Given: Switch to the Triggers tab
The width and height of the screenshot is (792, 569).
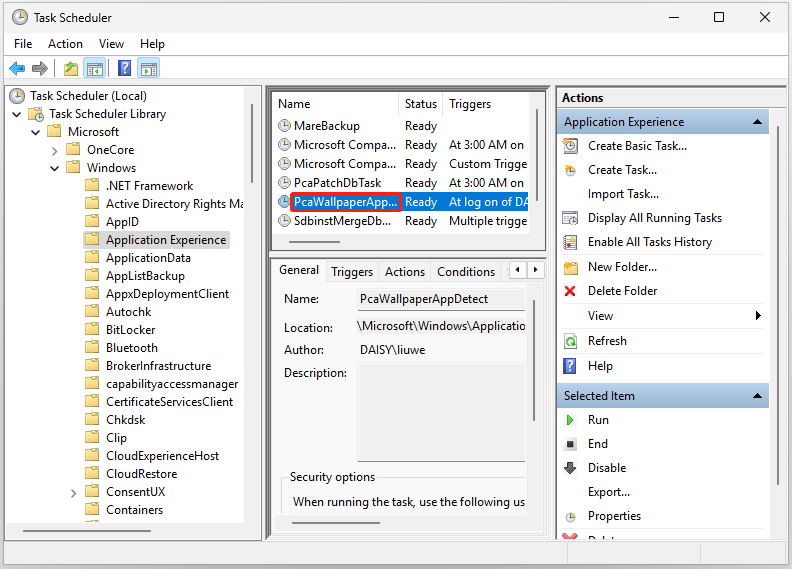Looking at the screenshot, I should point(352,272).
